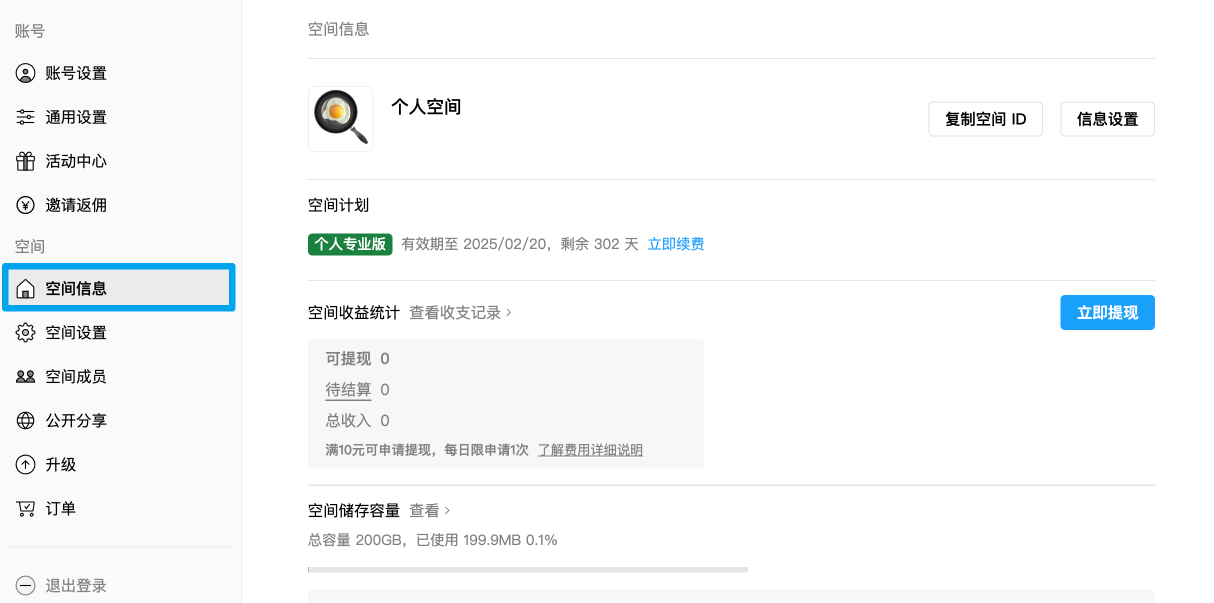Open activity center gift icon
Screen dimensions: 1214x603
click(x=26, y=161)
